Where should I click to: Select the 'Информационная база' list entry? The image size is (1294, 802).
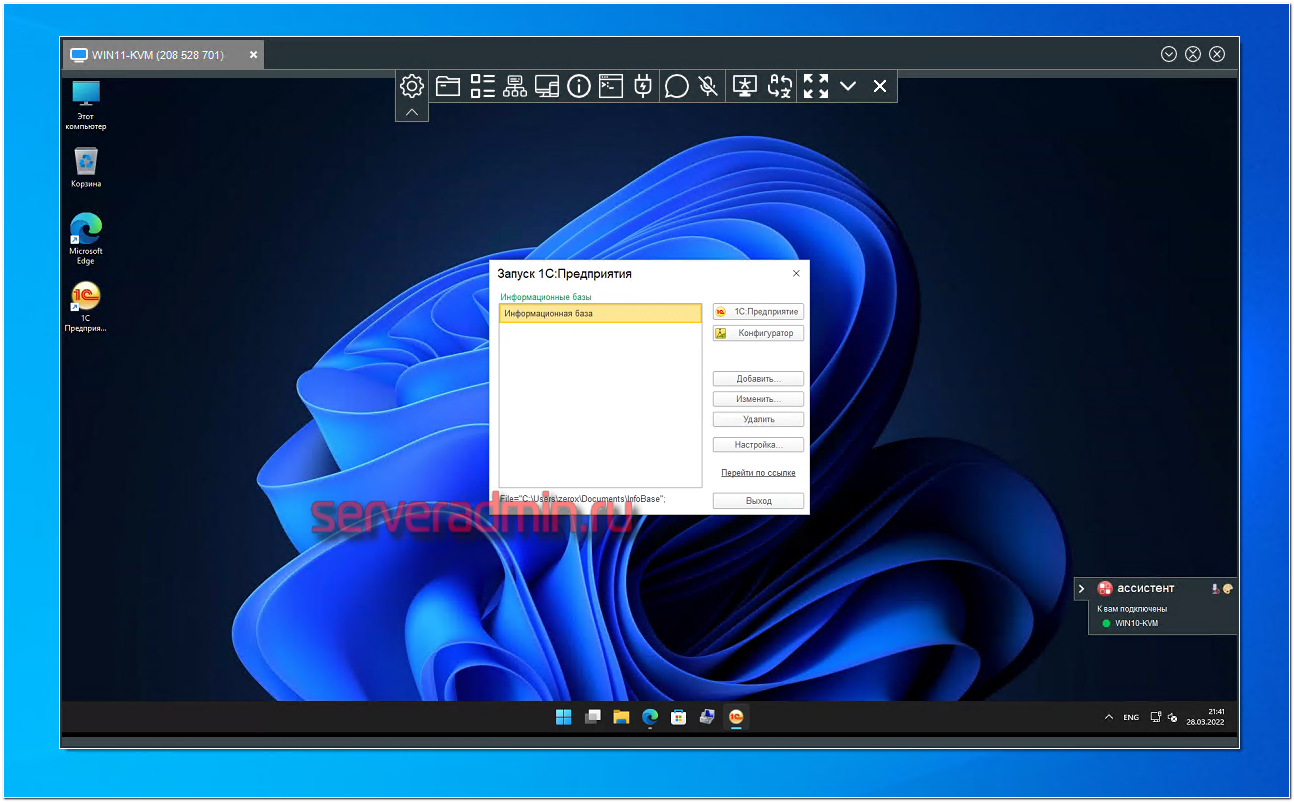tap(600, 314)
